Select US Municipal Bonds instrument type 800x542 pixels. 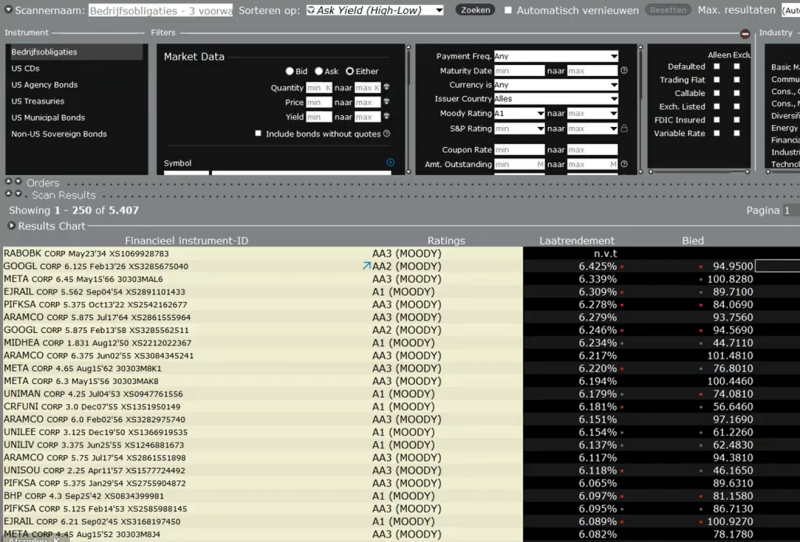tap(75, 117)
